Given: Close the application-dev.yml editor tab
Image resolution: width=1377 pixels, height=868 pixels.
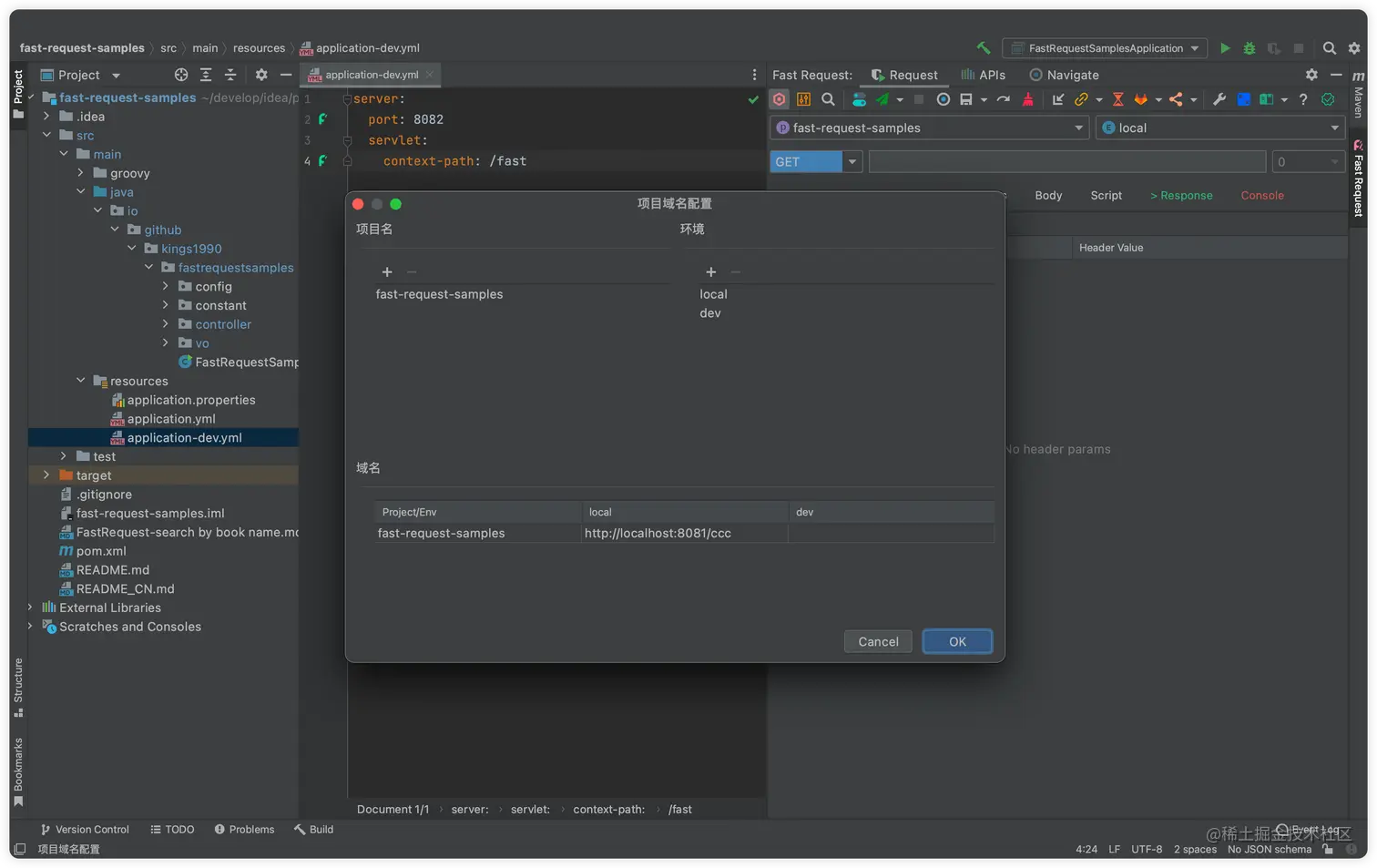Looking at the screenshot, I should (x=429, y=75).
